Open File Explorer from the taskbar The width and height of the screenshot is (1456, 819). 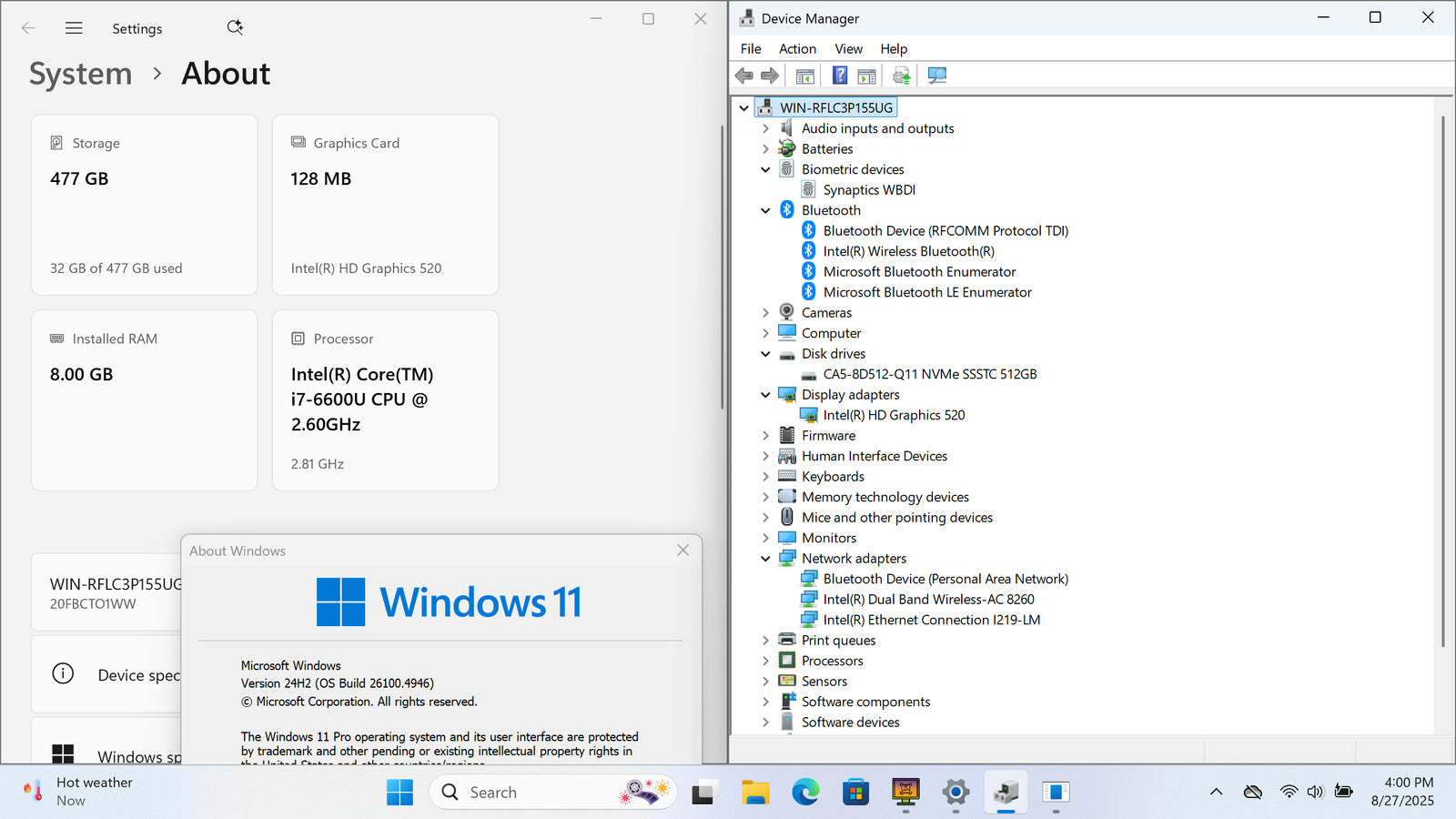[x=755, y=793]
